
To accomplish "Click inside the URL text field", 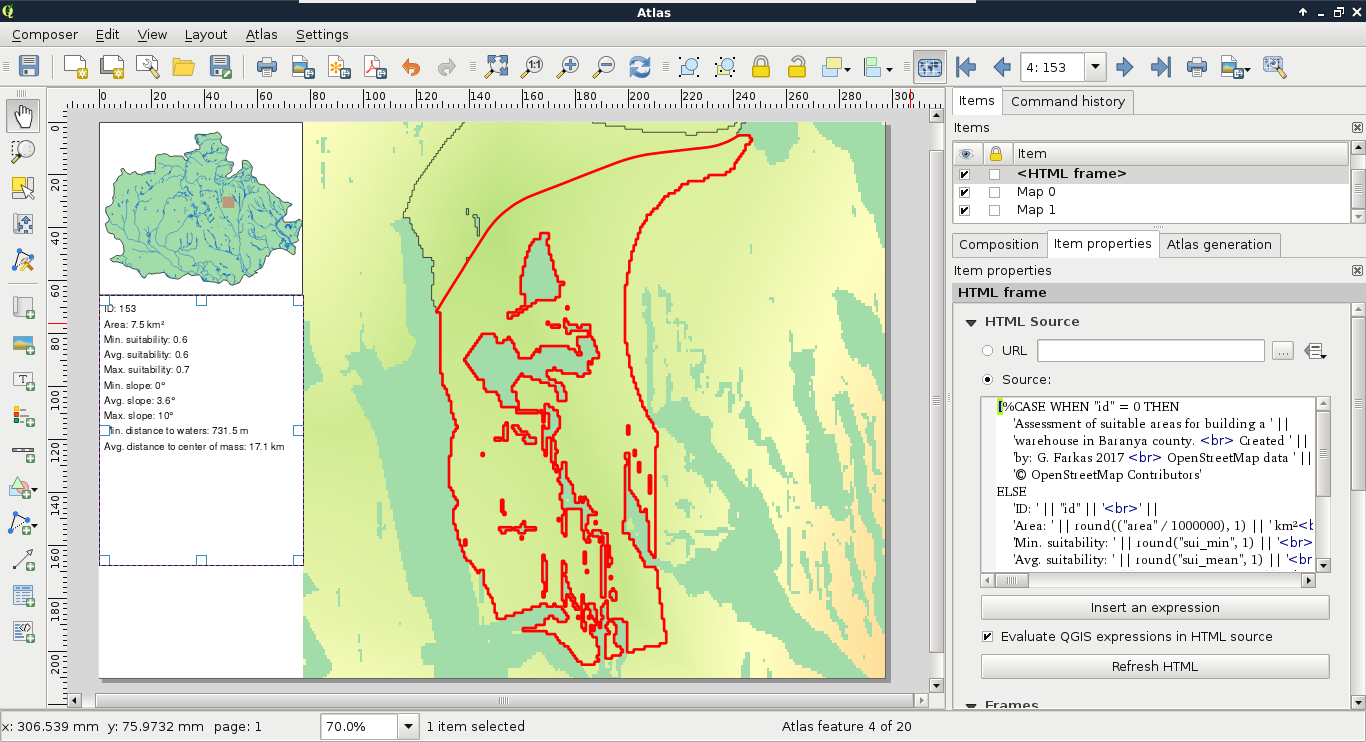I will pos(1150,351).
